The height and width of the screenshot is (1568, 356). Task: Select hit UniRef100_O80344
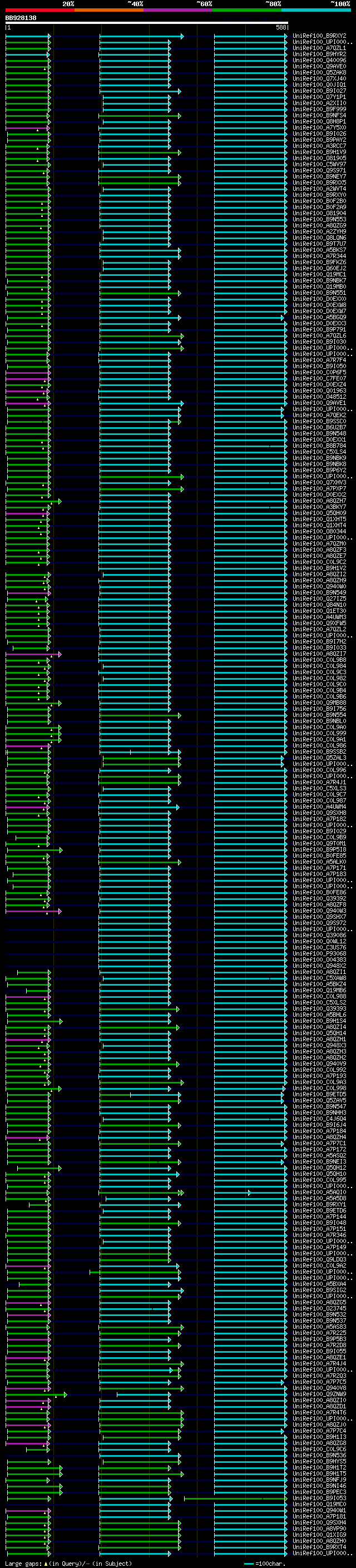click(x=319, y=531)
